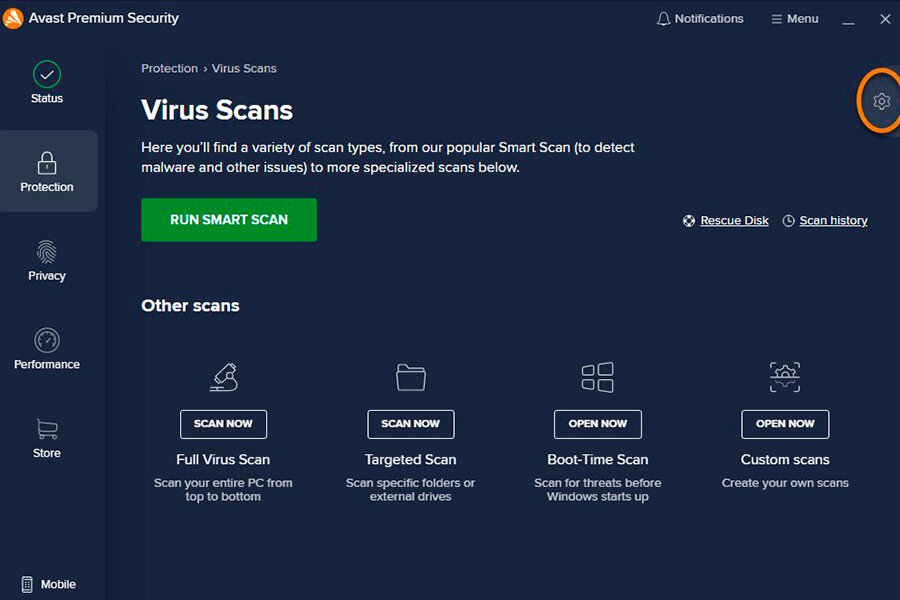Click the Store shopping cart icon

47,429
